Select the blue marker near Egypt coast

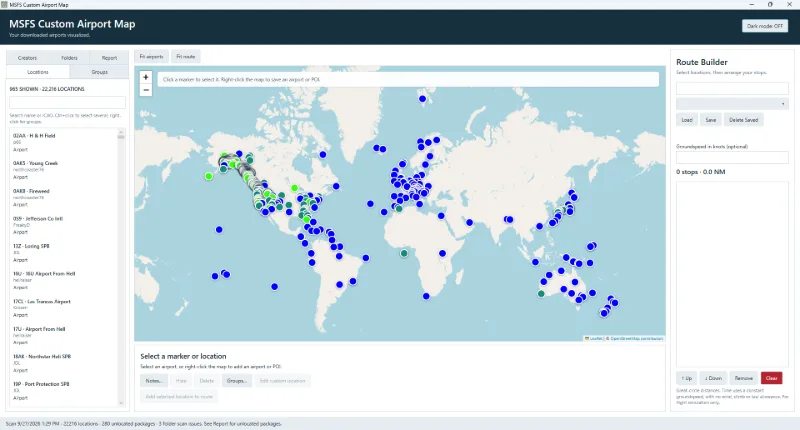point(441,216)
